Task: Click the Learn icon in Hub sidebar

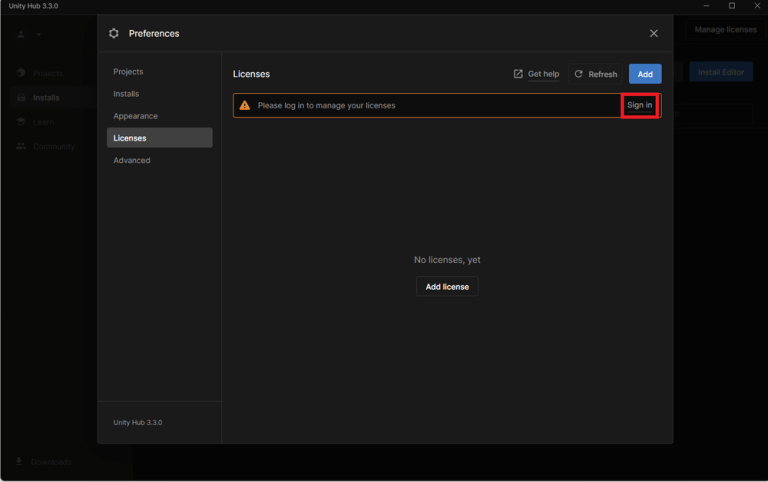Action: 22,122
